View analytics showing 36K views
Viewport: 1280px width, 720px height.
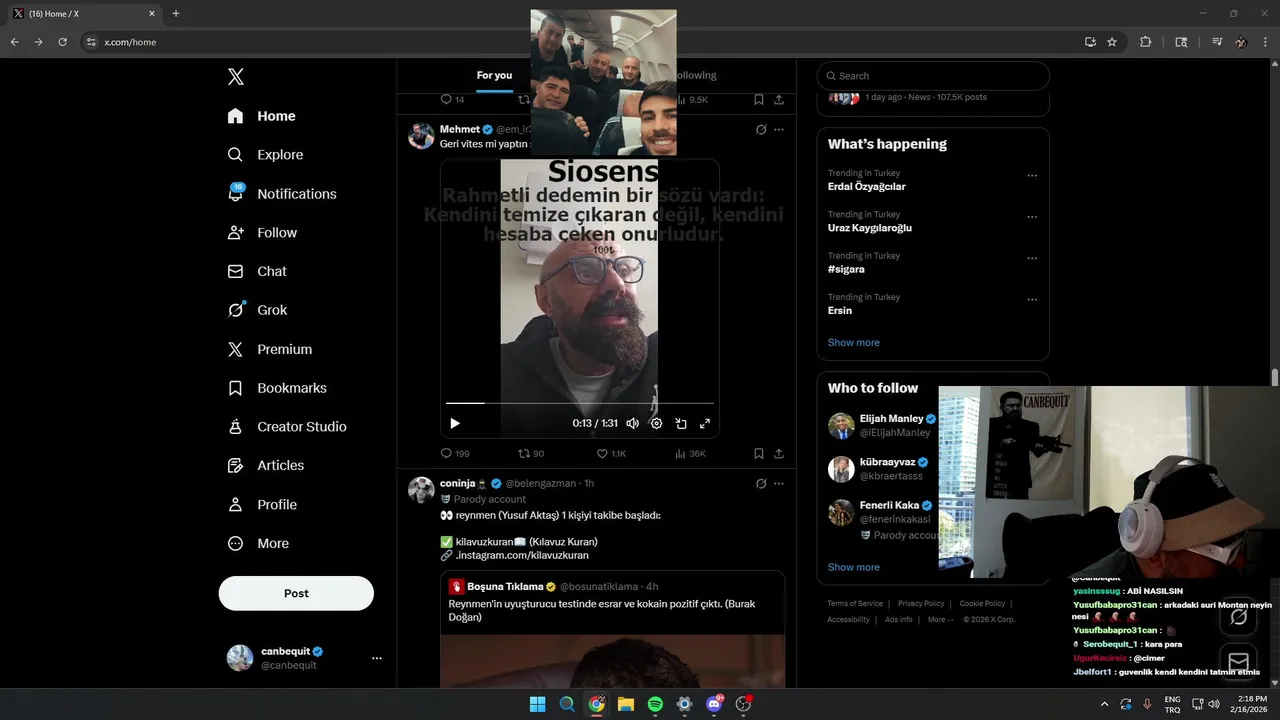(x=690, y=453)
